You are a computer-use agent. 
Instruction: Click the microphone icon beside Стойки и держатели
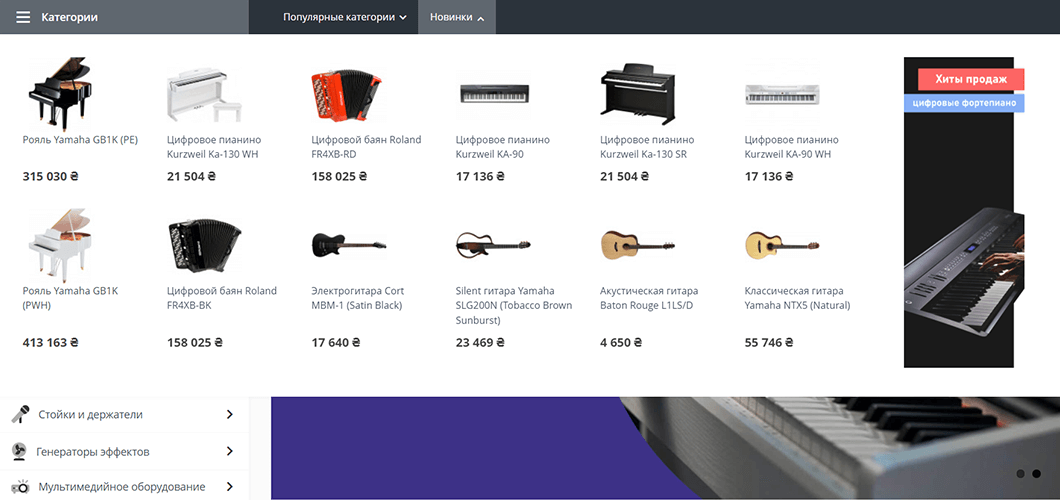click(x=20, y=414)
